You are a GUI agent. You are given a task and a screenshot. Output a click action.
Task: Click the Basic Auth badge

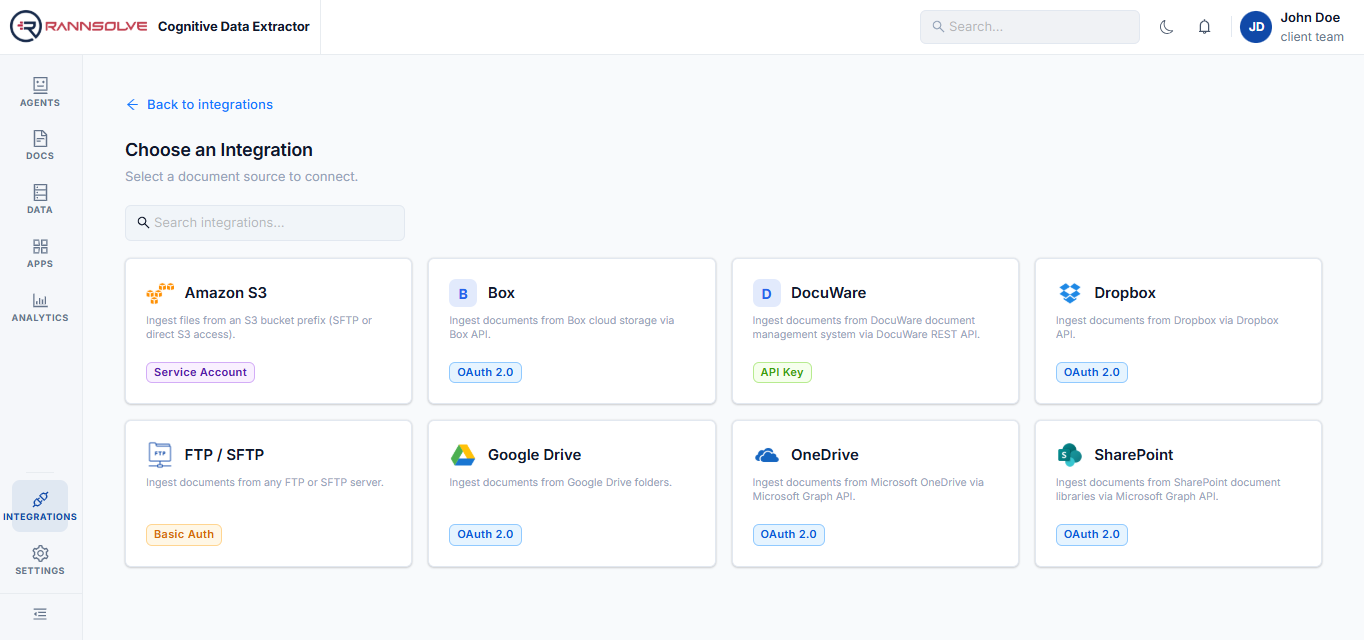point(184,534)
